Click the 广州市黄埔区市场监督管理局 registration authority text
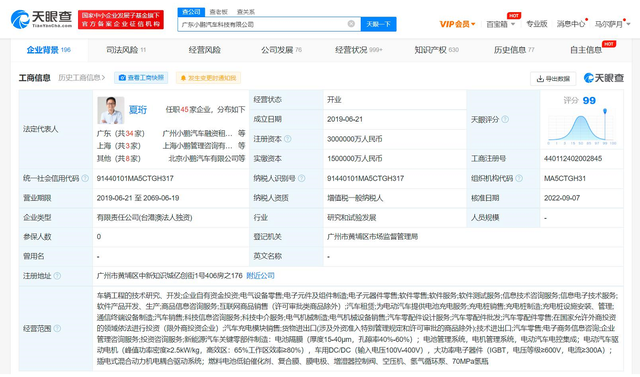 click(372, 237)
